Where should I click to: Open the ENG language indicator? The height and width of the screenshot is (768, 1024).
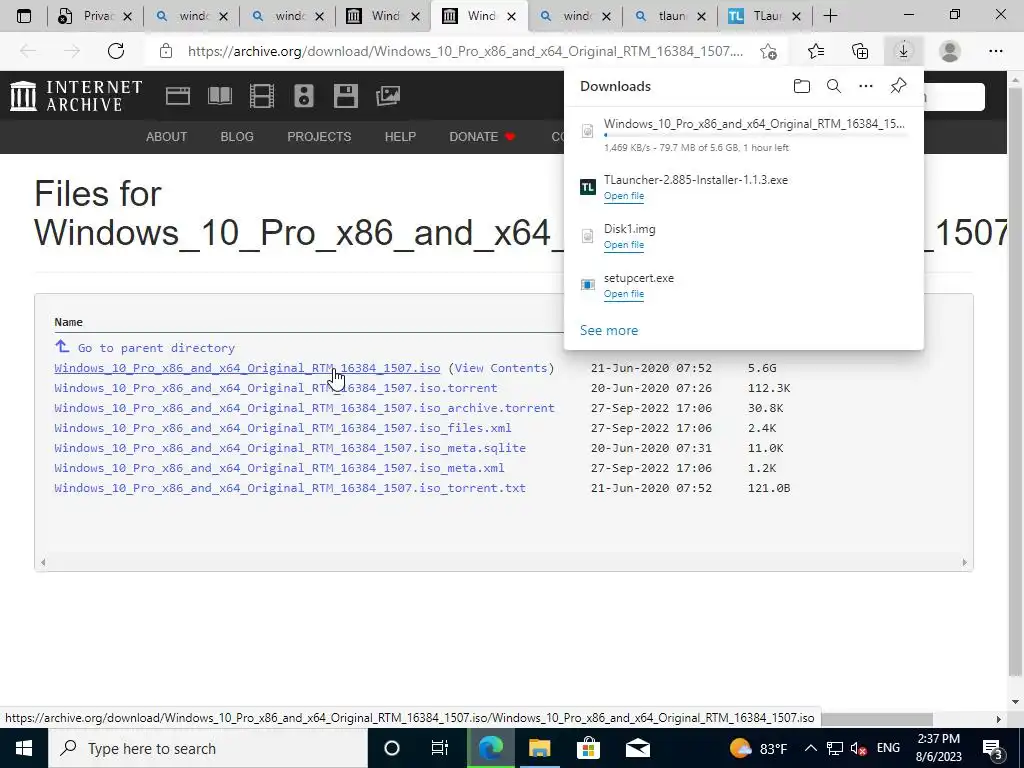(x=888, y=748)
